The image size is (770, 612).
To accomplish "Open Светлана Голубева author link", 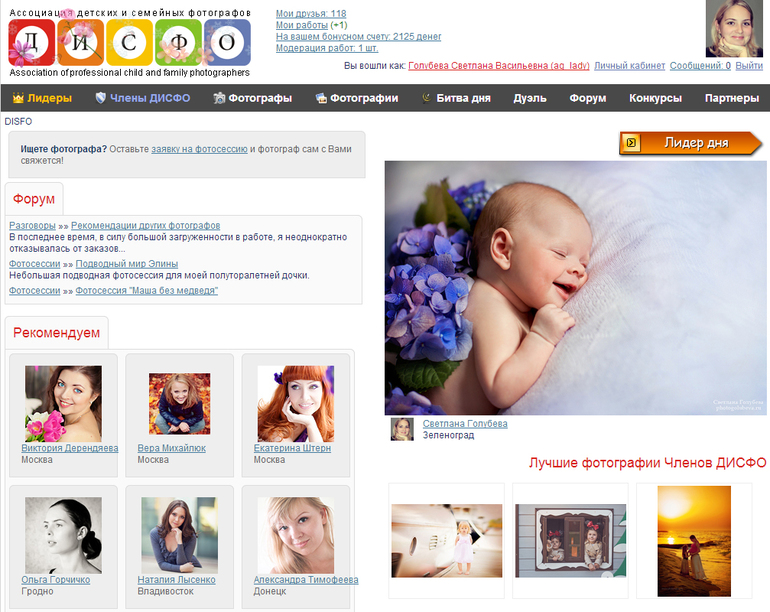I will point(465,423).
